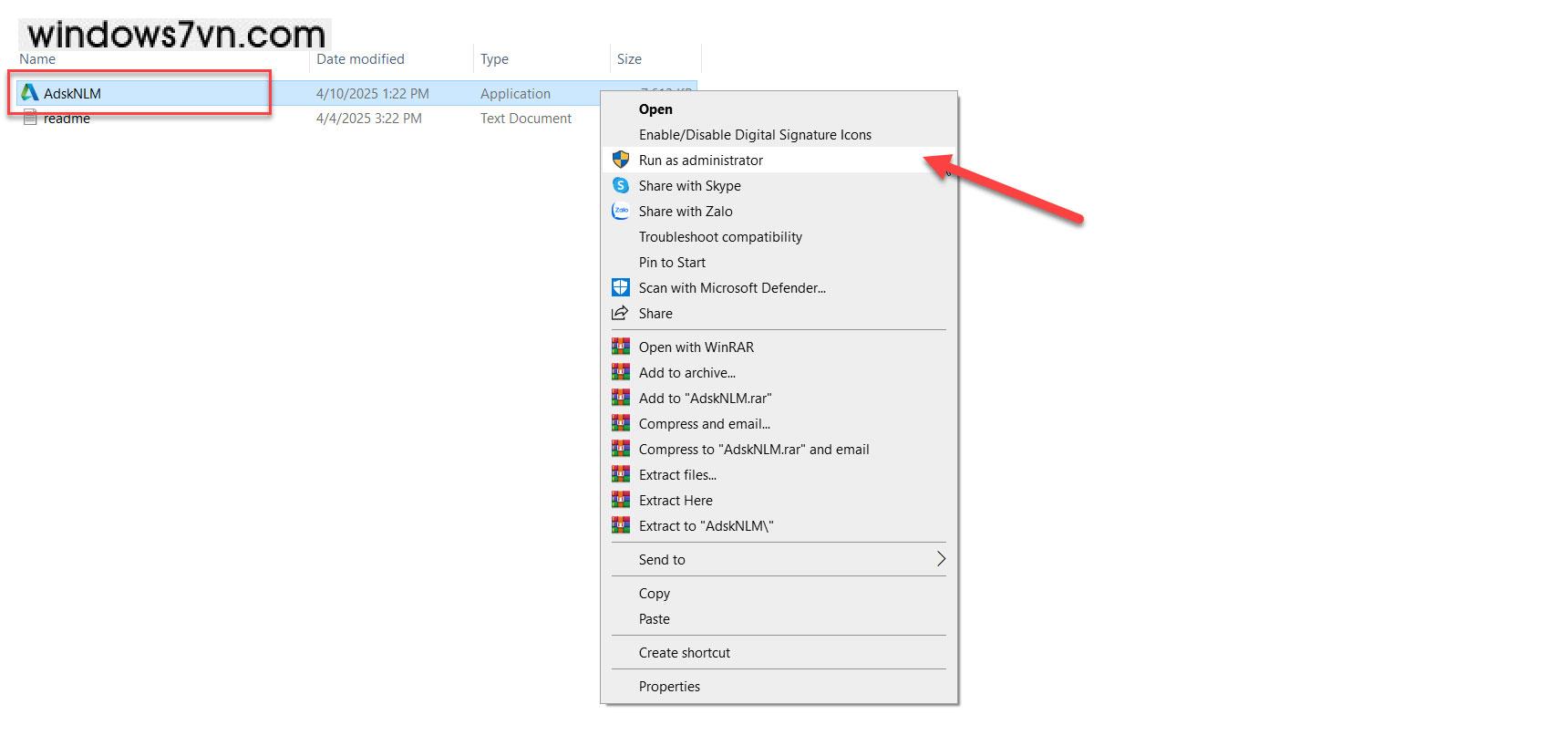Sort files by Size column header
The height and width of the screenshot is (746, 1568).
click(629, 59)
